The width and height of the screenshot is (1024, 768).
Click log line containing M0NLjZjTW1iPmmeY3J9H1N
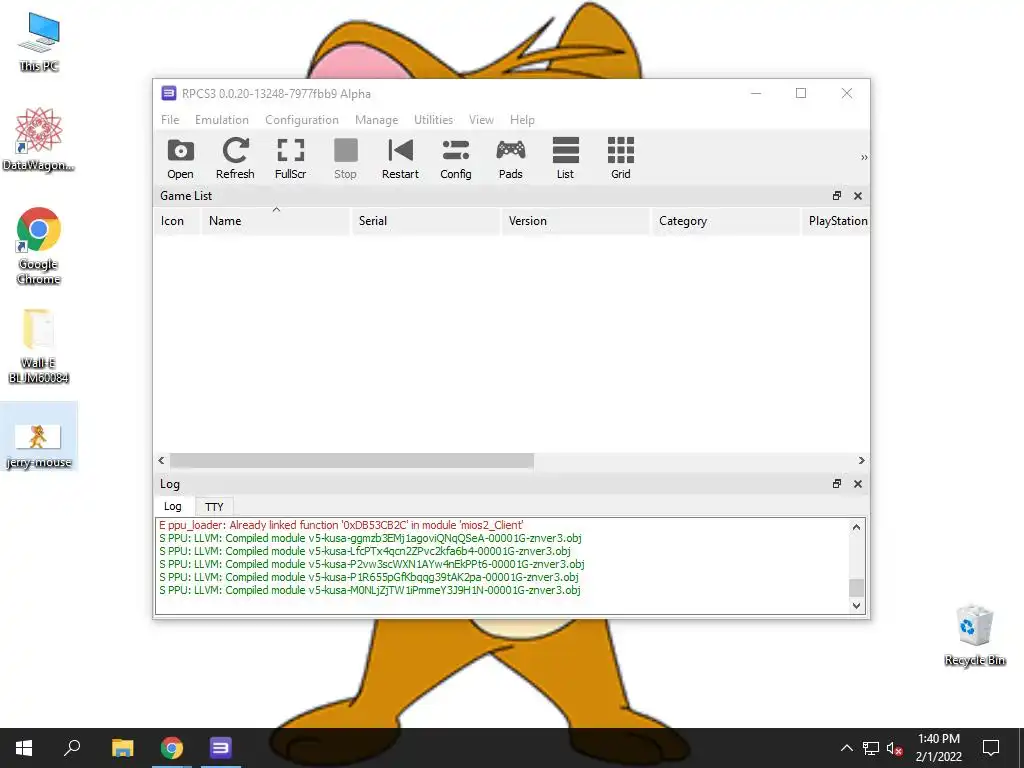pyautogui.click(x=370, y=590)
